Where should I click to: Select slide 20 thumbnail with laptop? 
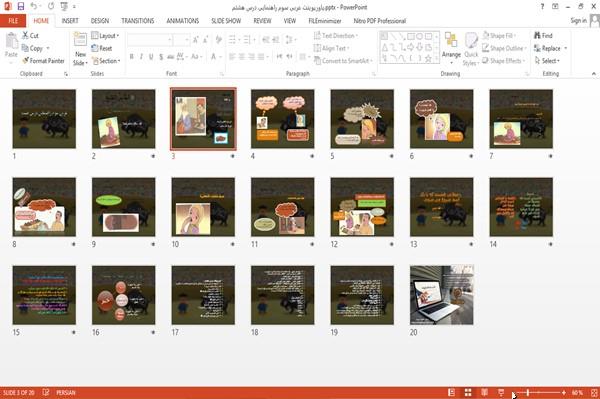(442, 295)
